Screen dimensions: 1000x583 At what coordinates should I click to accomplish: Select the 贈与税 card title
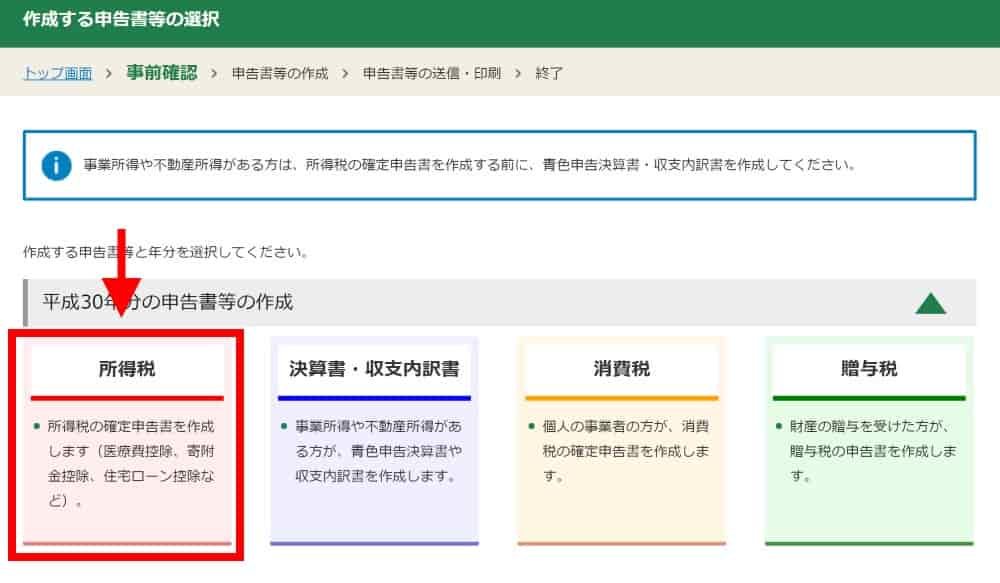pos(868,369)
